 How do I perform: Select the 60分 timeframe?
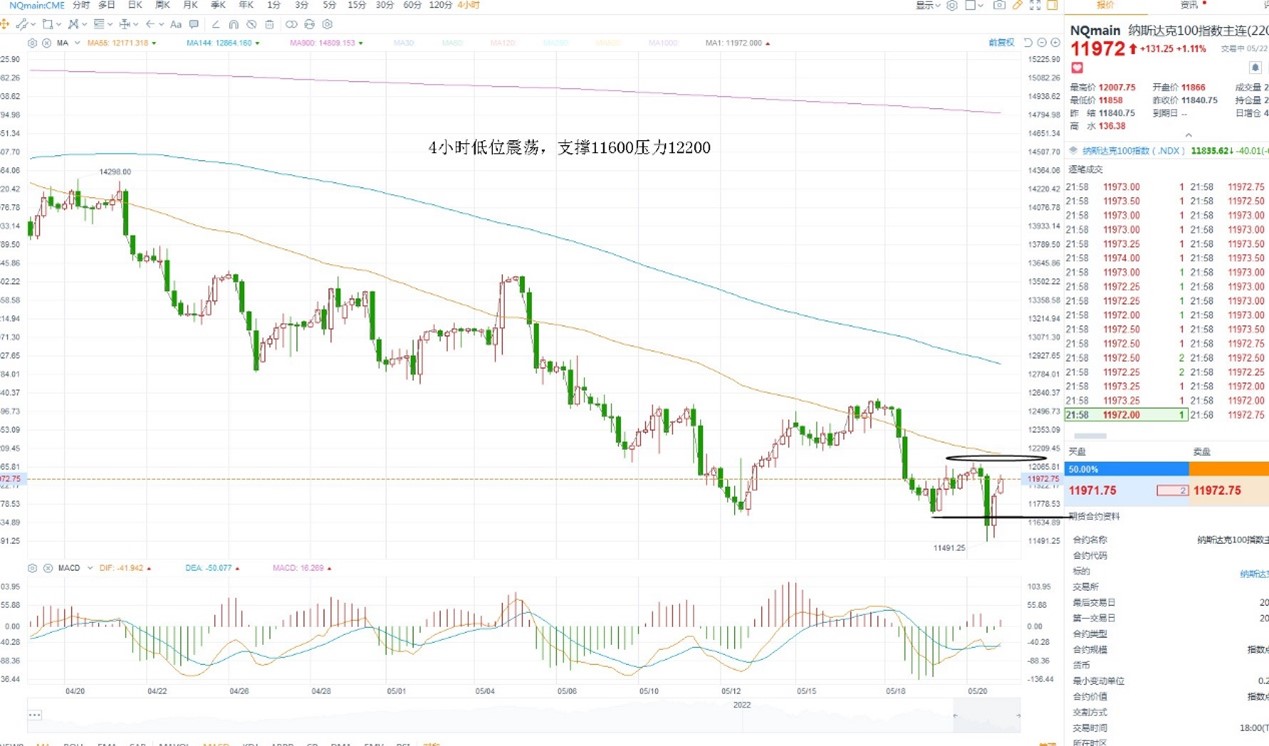(412, 5)
